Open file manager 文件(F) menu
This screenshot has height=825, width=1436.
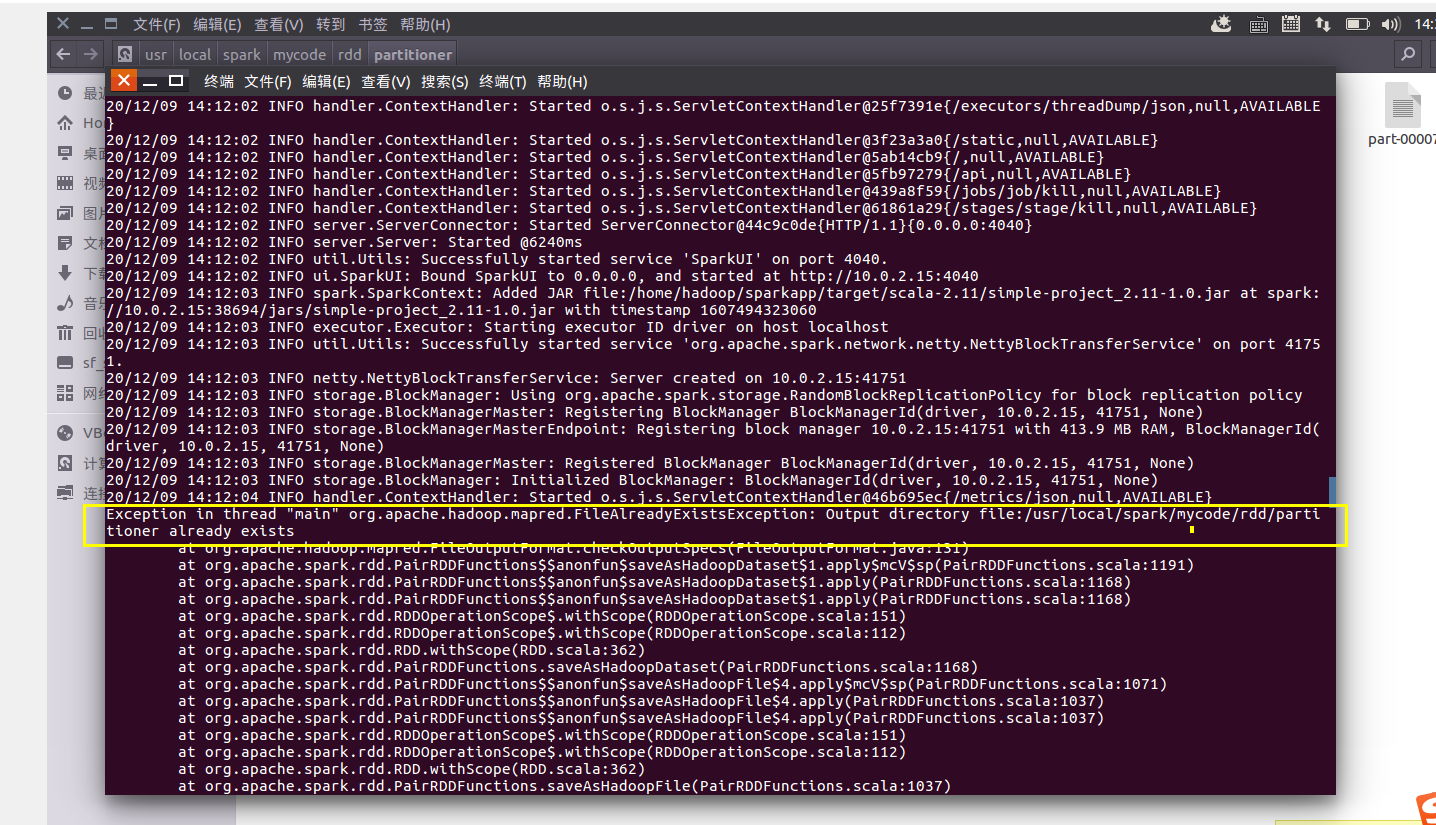pos(157,24)
